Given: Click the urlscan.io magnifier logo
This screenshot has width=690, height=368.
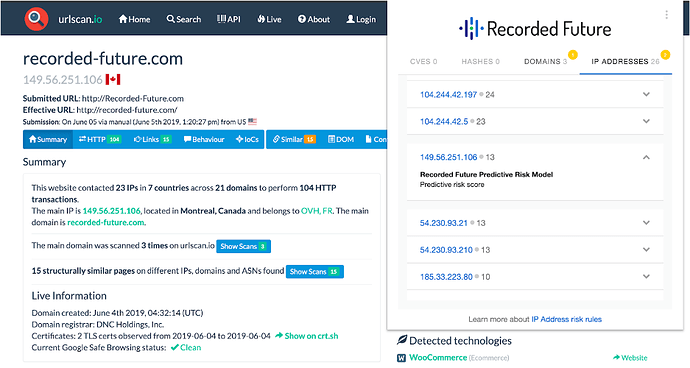Looking at the screenshot, I should [36, 18].
